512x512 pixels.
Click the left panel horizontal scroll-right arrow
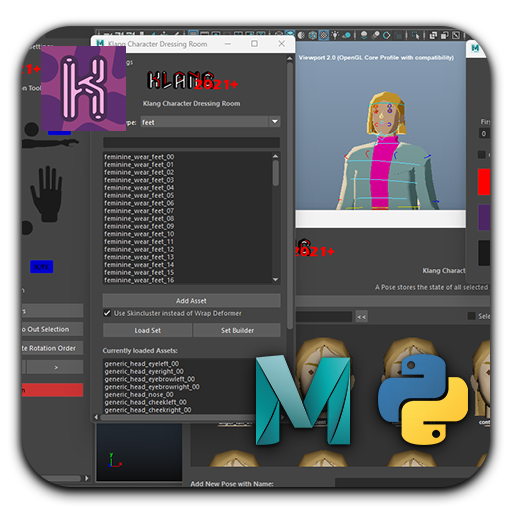(x=86, y=478)
